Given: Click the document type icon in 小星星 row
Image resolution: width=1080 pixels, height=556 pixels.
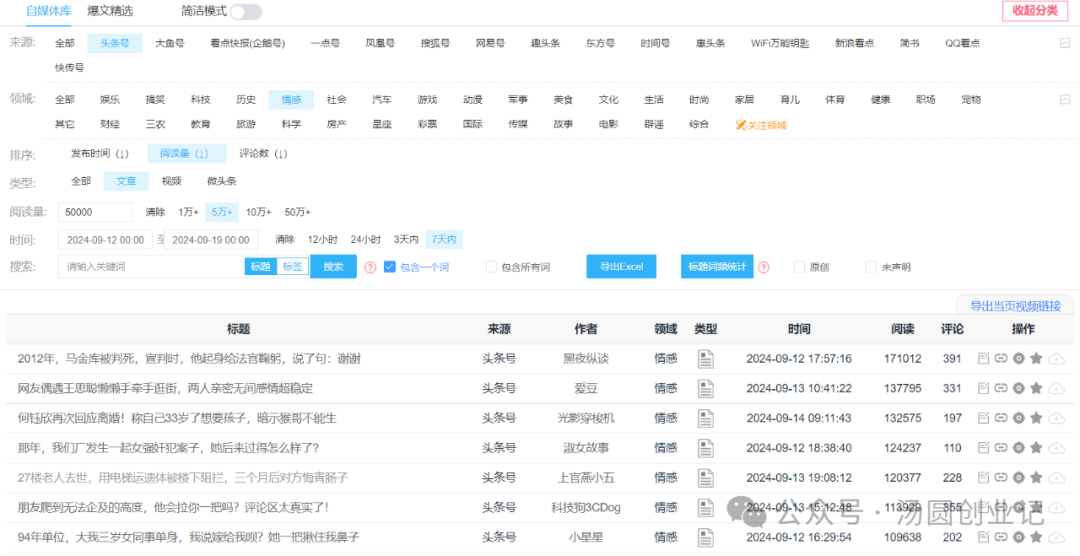Looking at the screenshot, I should coord(705,537).
